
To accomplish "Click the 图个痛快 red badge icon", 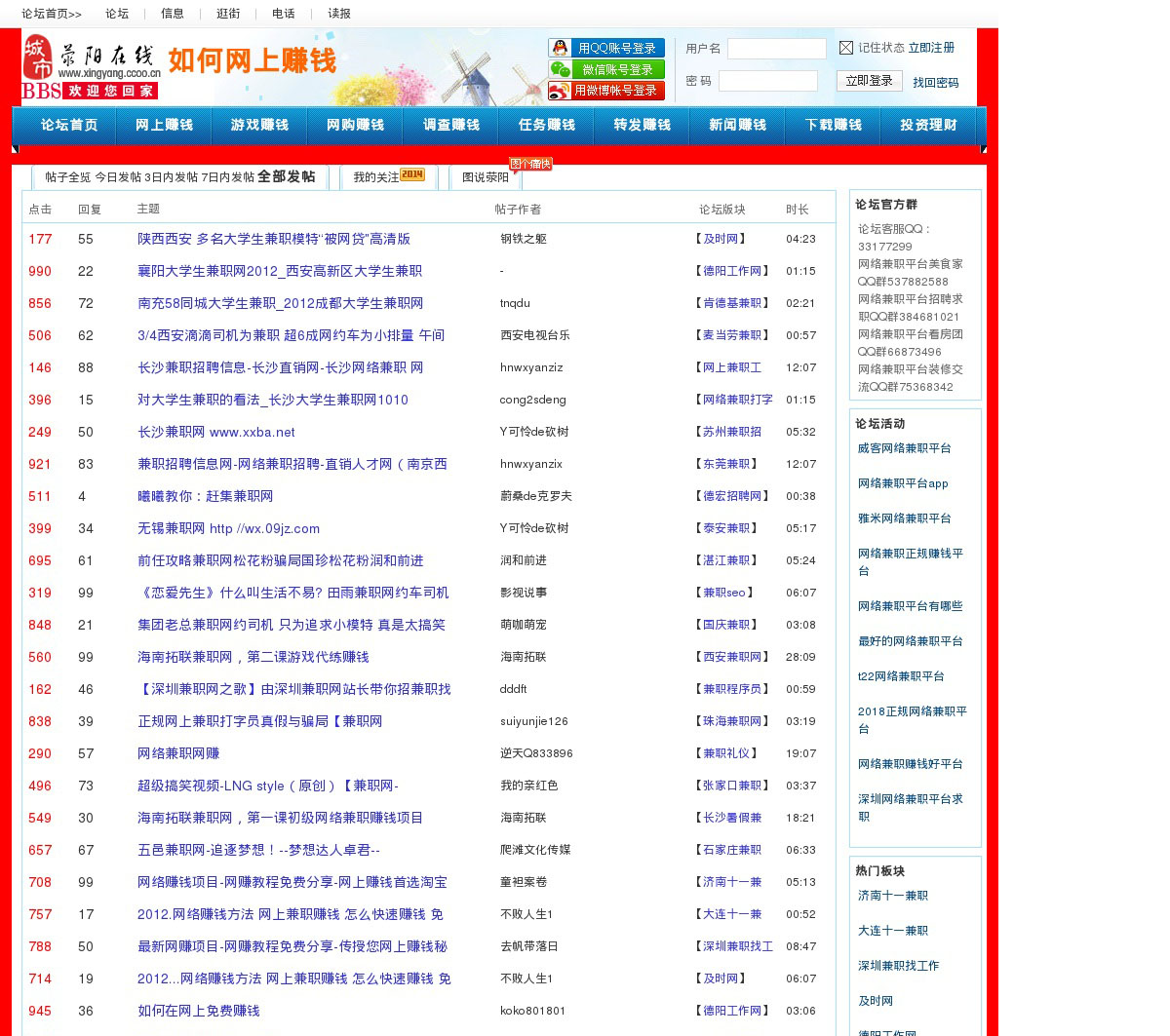I will (530, 164).
